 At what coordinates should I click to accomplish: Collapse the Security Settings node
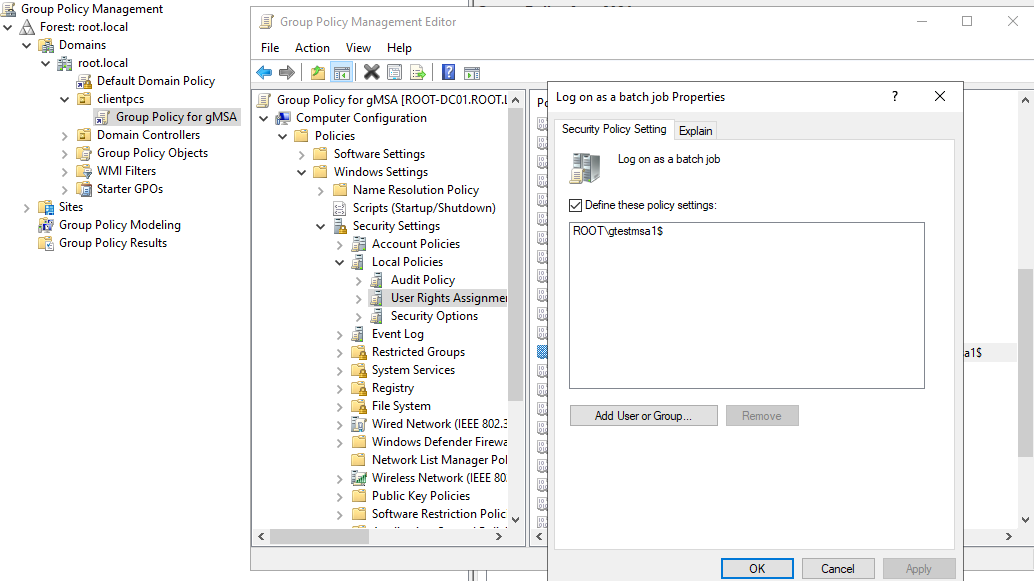[321, 225]
